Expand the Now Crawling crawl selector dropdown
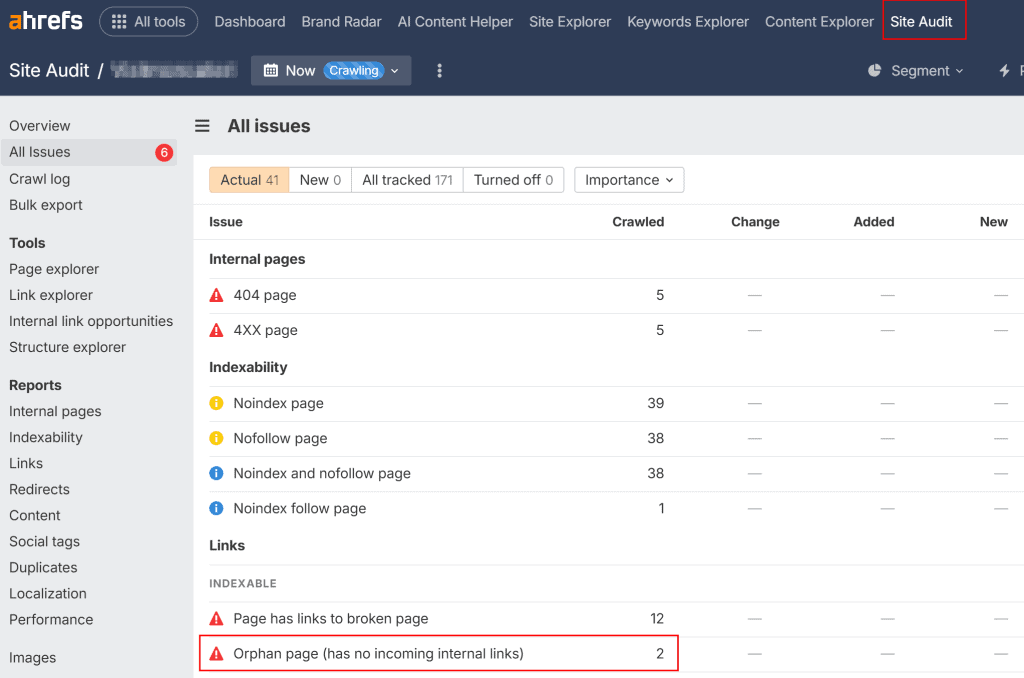1024x678 pixels. [331, 71]
